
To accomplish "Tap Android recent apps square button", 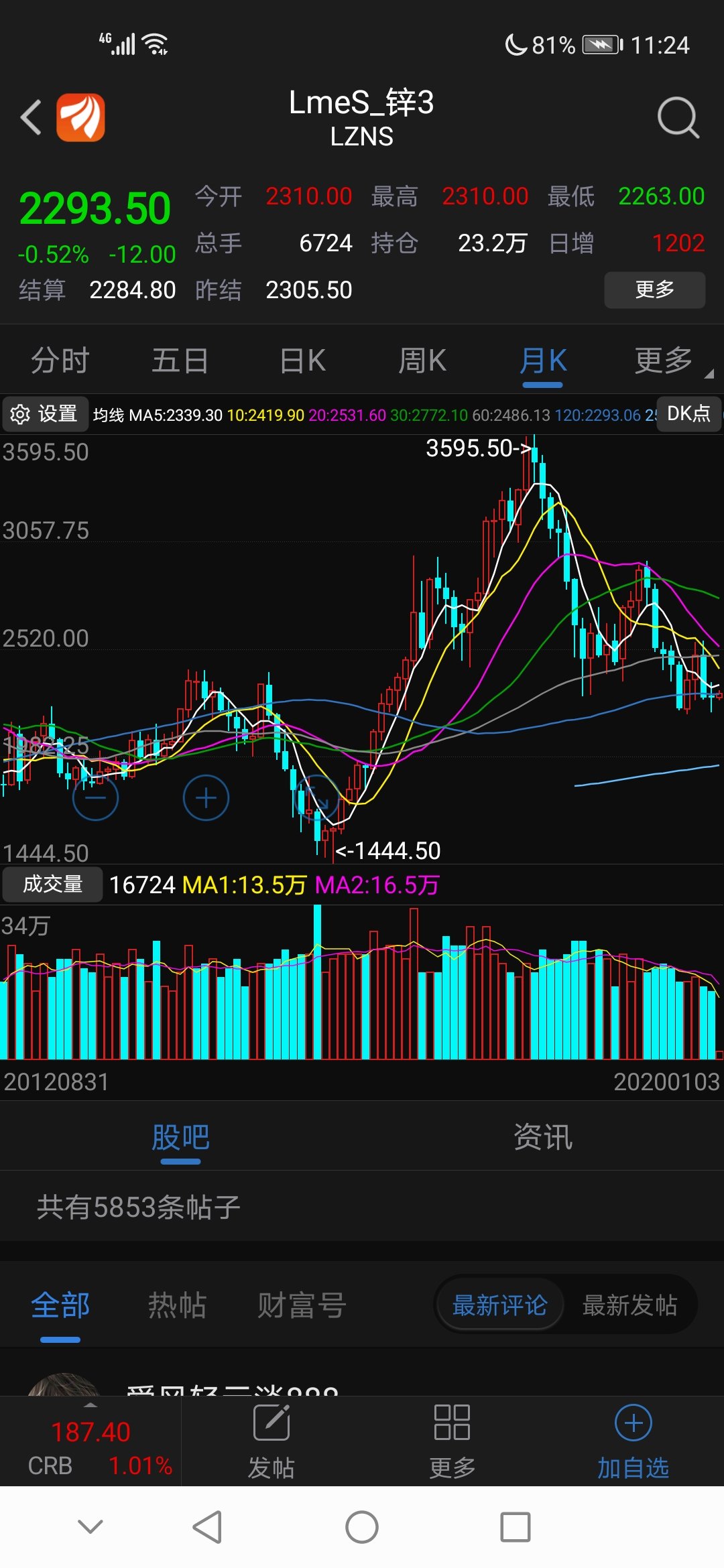I will pos(516,1527).
